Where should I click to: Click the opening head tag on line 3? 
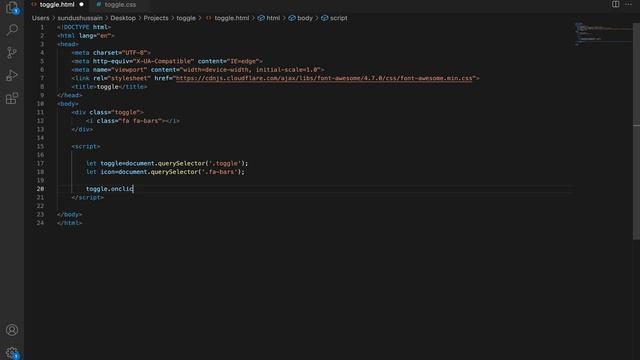coord(68,44)
